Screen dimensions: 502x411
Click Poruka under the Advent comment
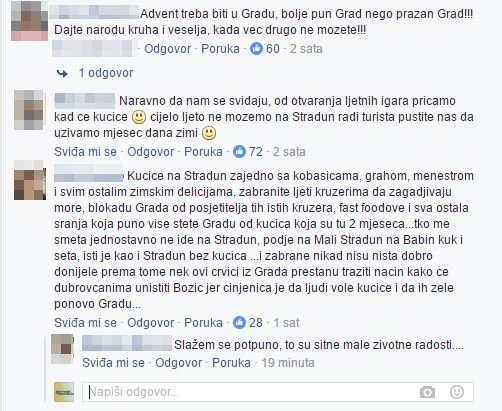[x=220, y=49]
